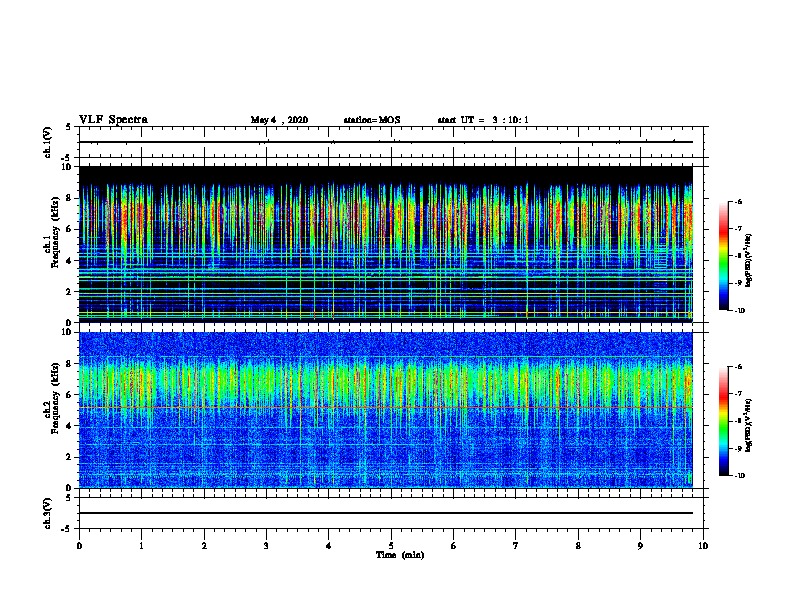Click the ch.2 colorbar log(PSD) unit label
Viewport: 792px width, 612px height.
(x=749, y=425)
